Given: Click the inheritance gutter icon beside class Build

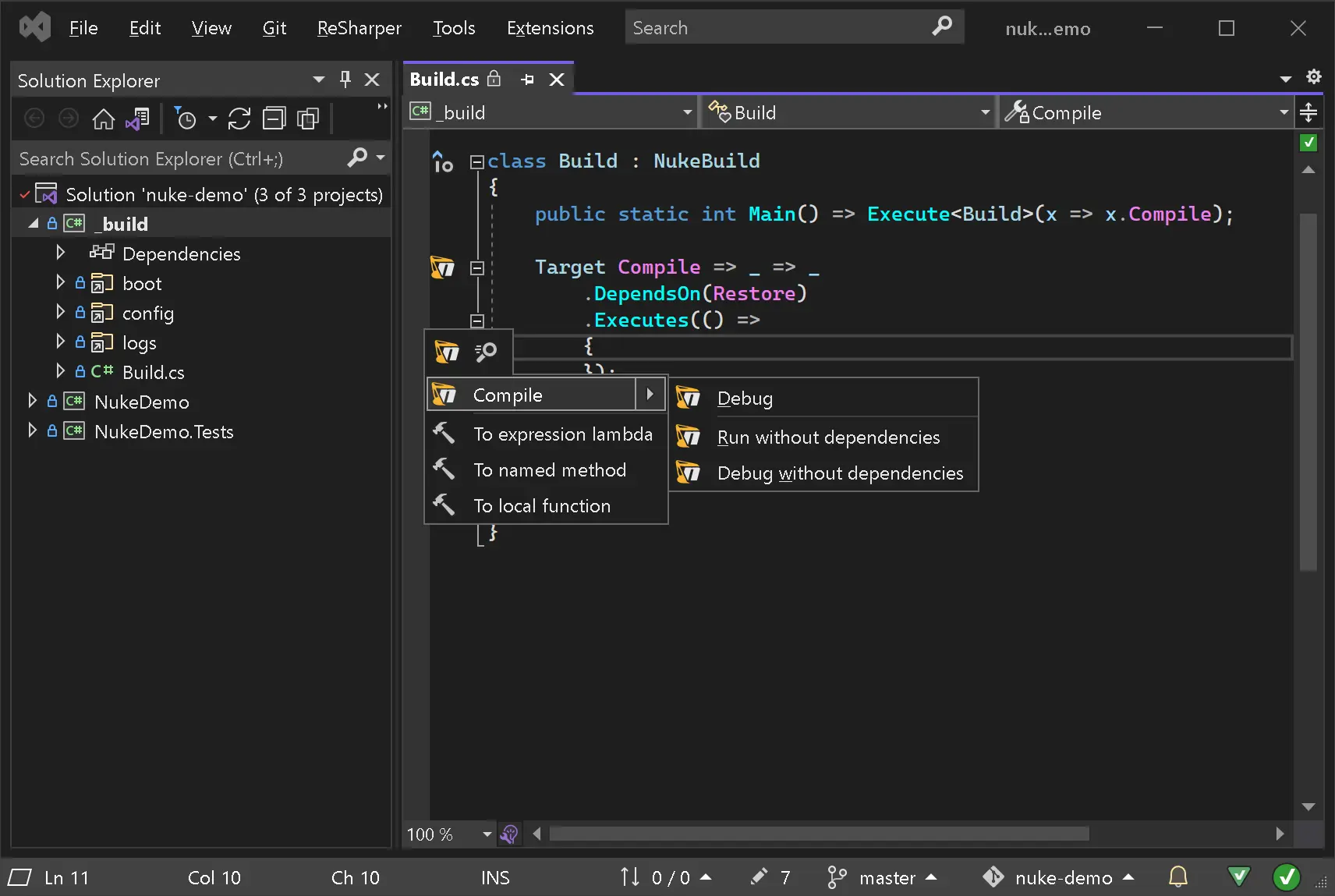Looking at the screenshot, I should coord(442,161).
